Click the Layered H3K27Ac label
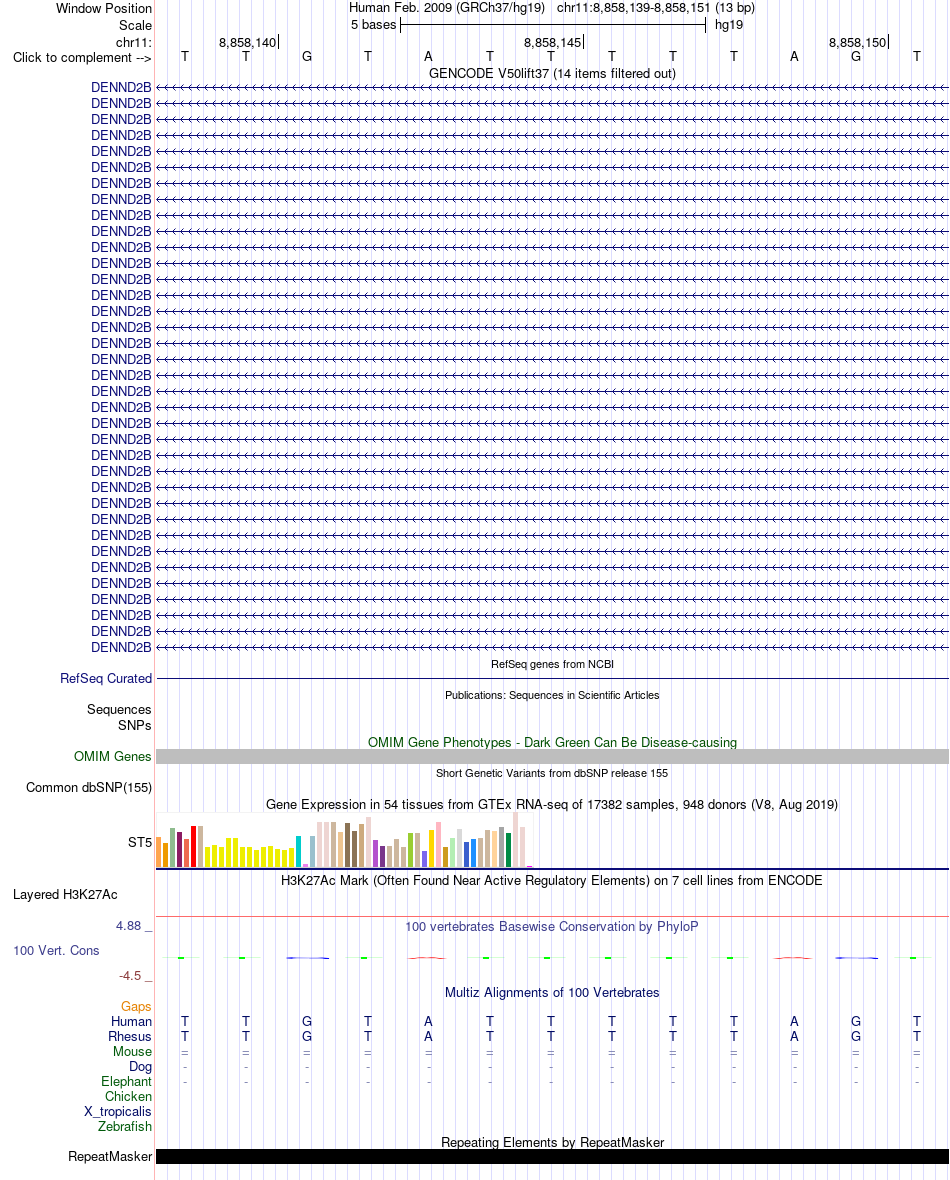Screen dimensions: 950x1180 [65, 895]
